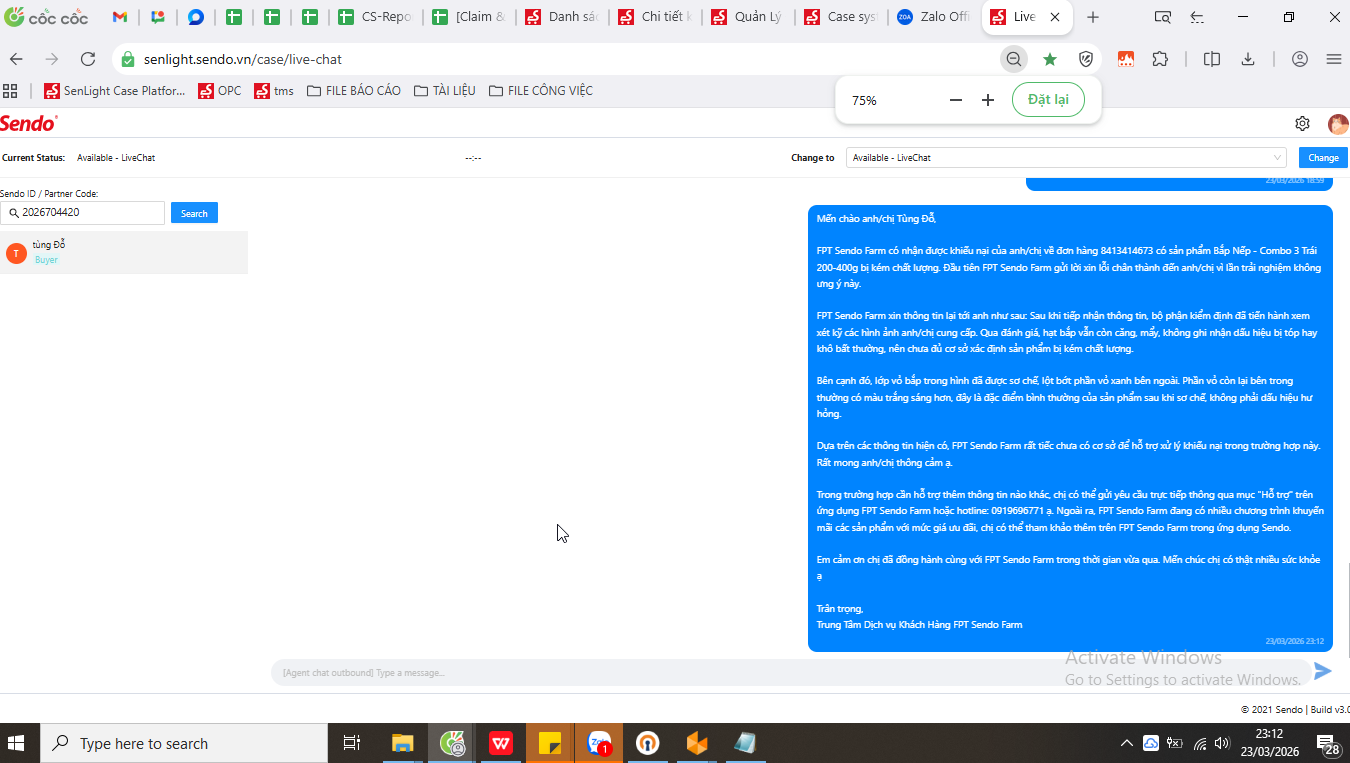Image resolution: width=1350 pixels, height=763 pixels.
Task: Send the chat message with the arrow icon
Action: [1323, 671]
